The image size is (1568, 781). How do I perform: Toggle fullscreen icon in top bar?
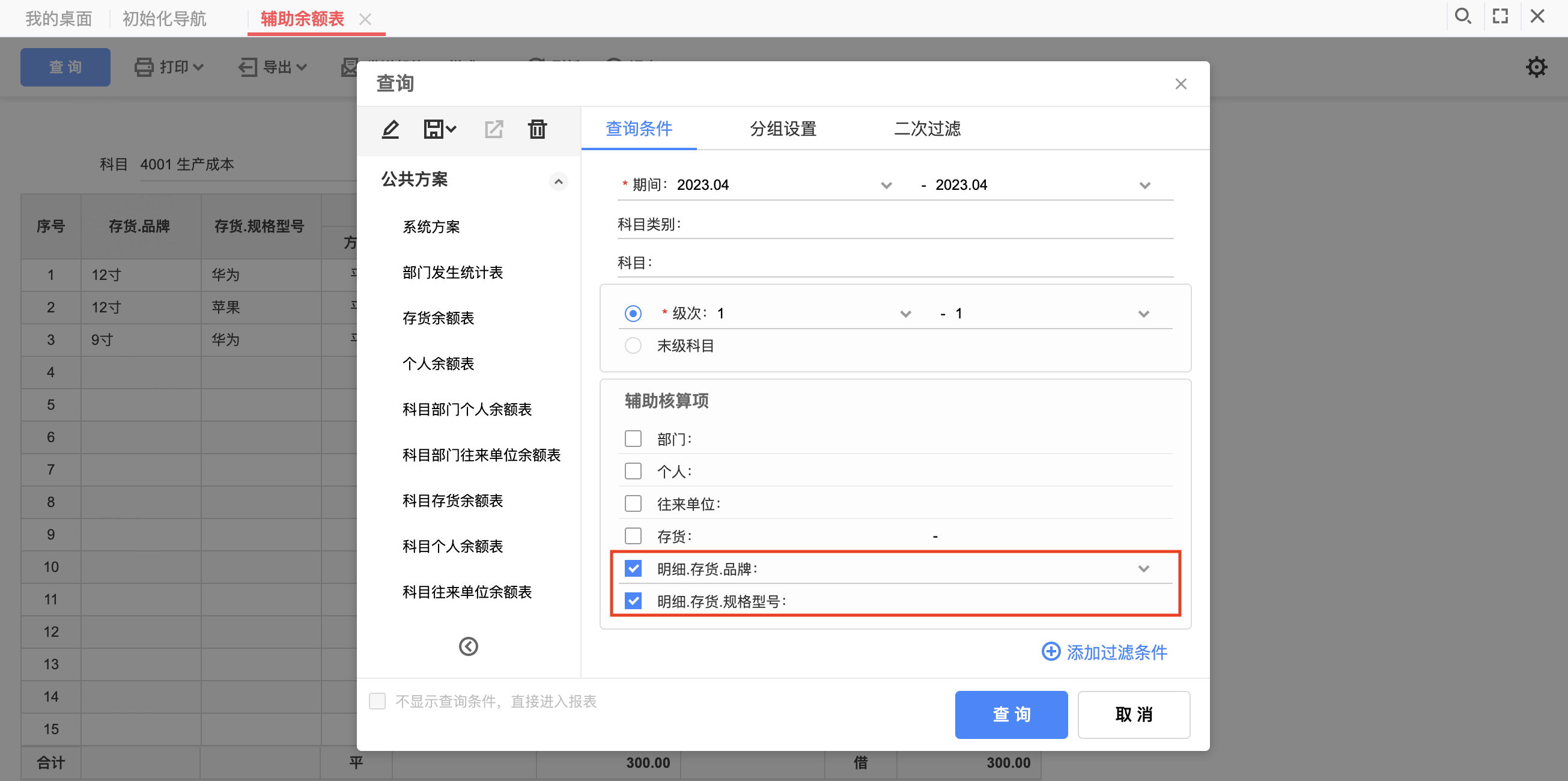coord(1500,16)
